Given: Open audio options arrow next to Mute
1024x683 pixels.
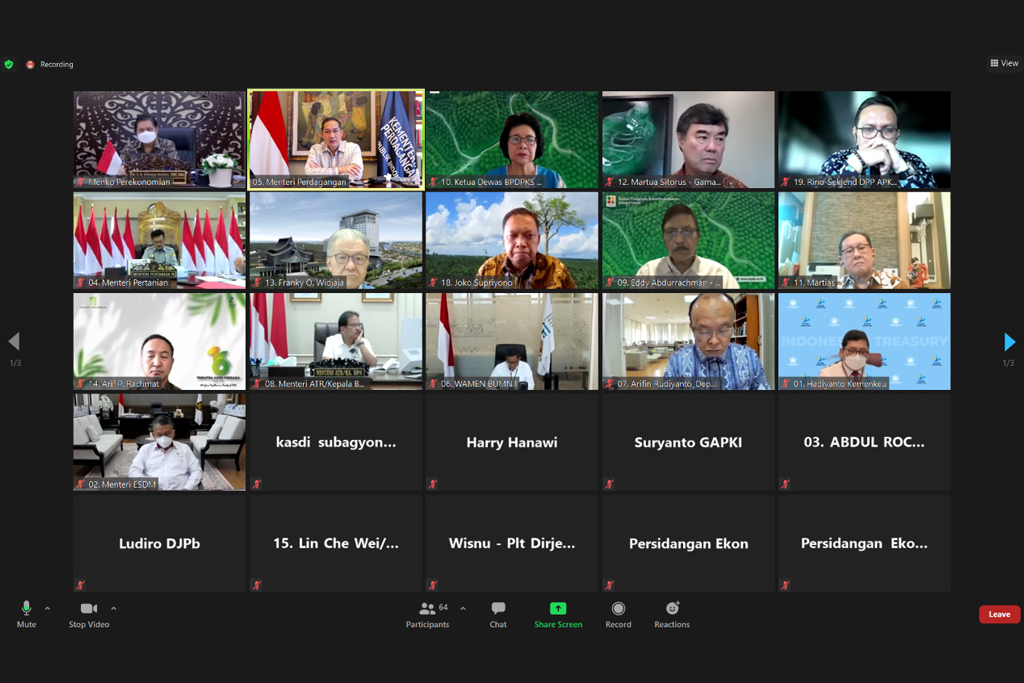Looking at the screenshot, I should (x=47, y=608).
